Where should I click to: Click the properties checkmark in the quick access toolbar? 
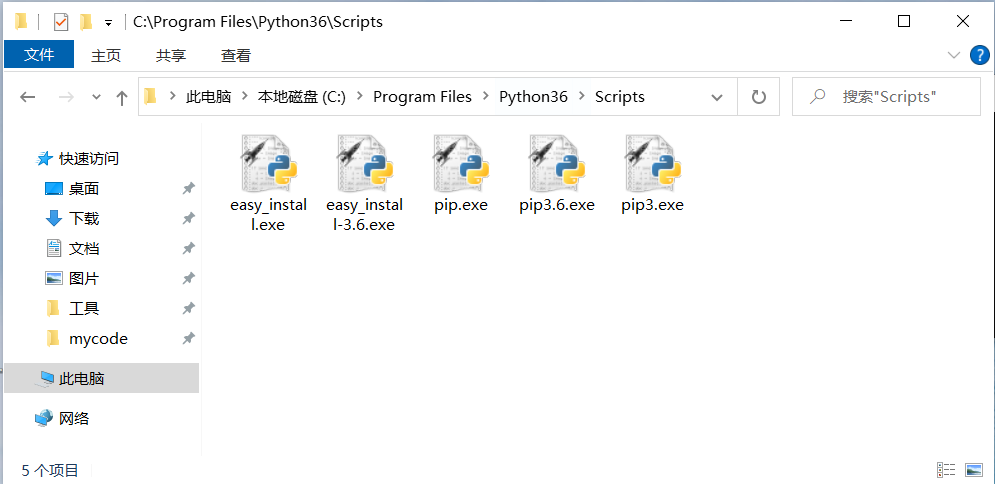(60, 21)
